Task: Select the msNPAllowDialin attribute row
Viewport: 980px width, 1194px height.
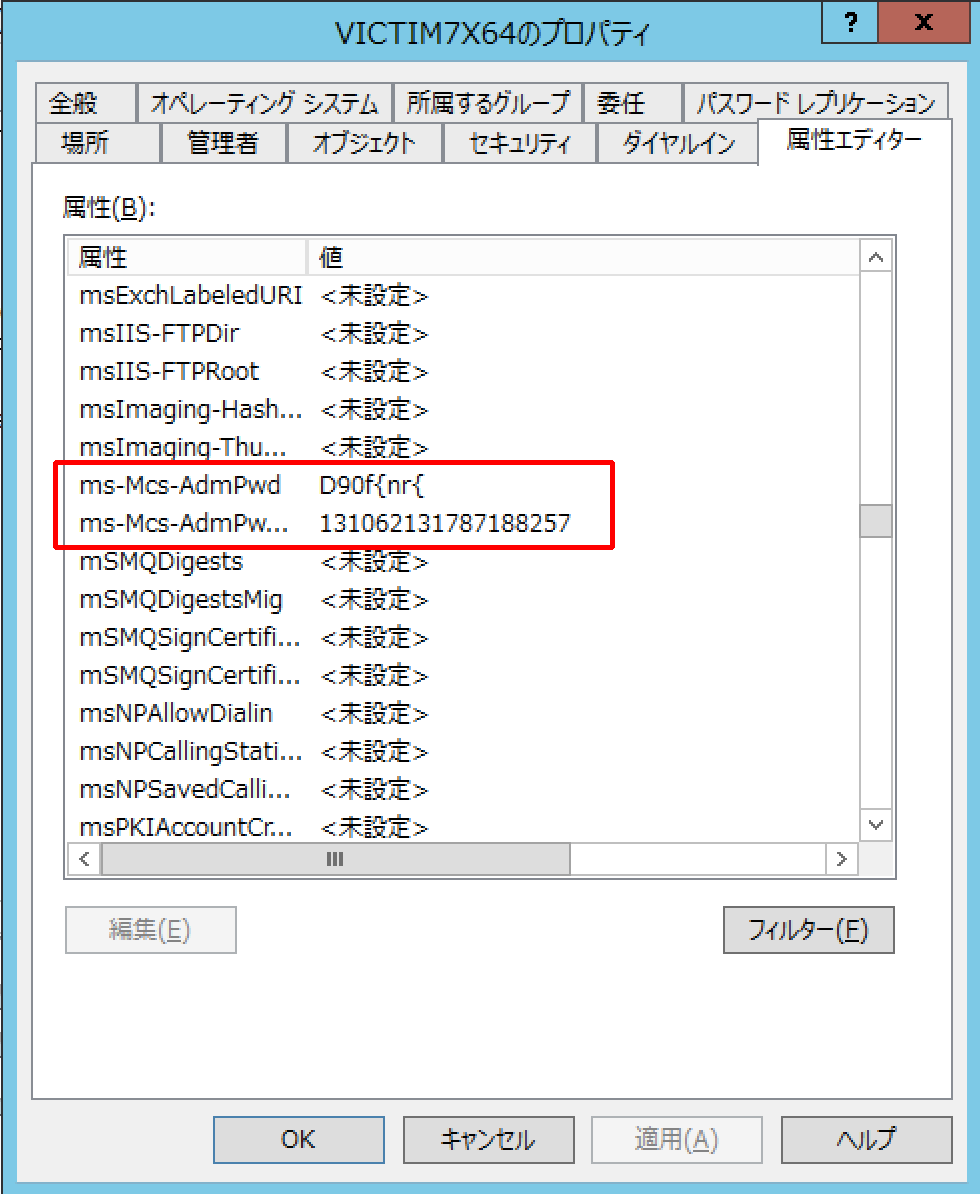Action: (x=300, y=713)
